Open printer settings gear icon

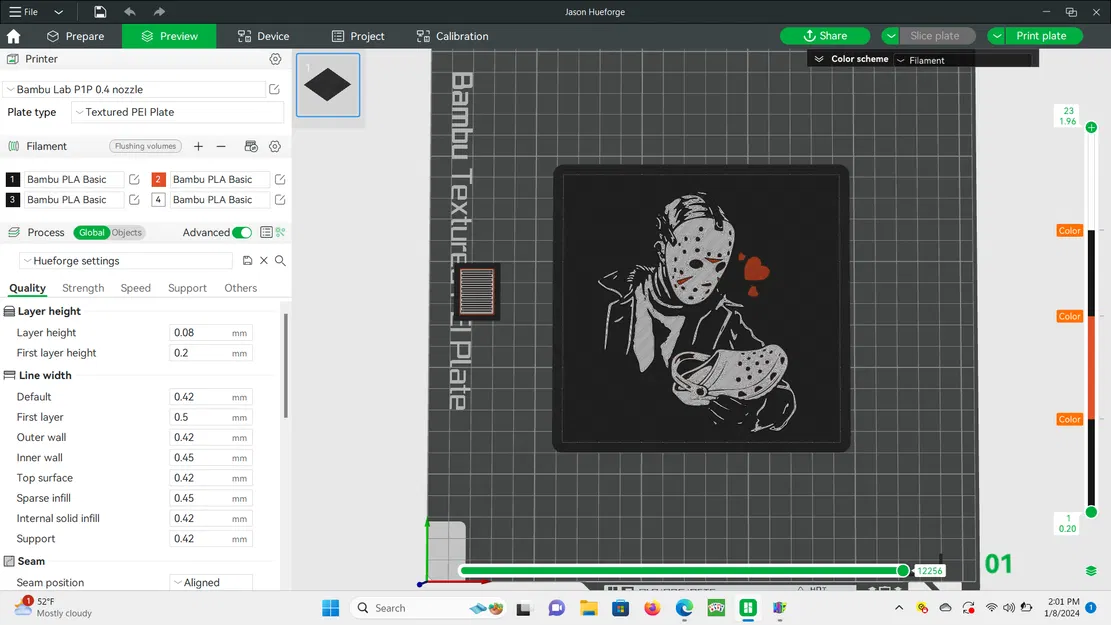point(275,59)
